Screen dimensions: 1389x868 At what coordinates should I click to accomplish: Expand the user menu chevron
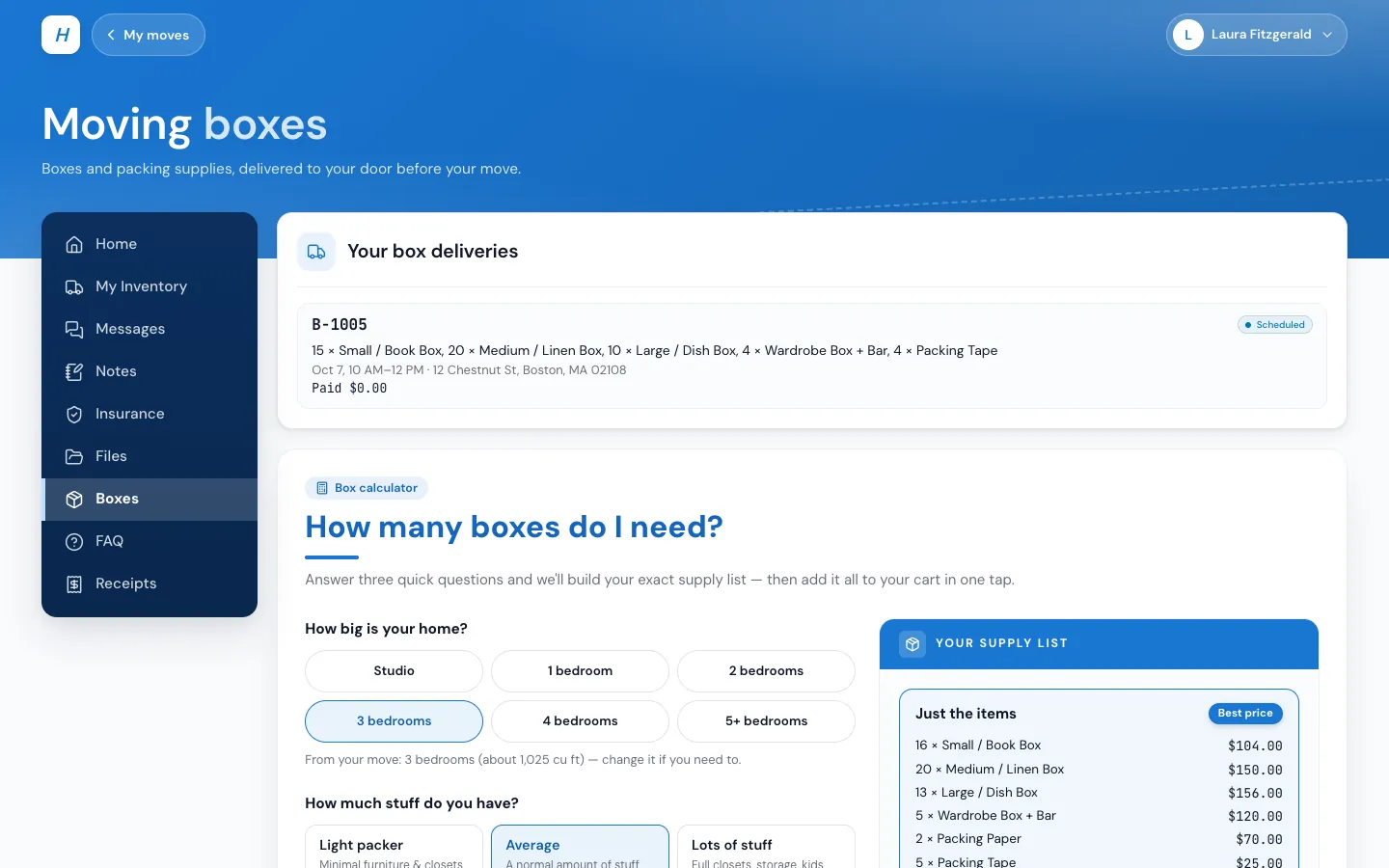click(x=1327, y=35)
